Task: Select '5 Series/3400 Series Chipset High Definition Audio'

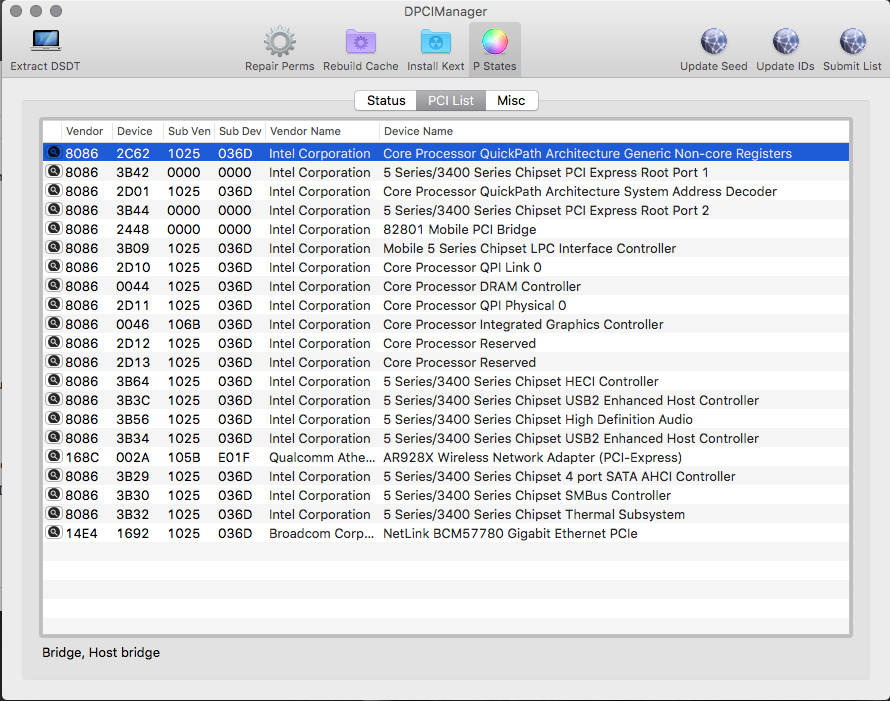Action: coord(538,419)
